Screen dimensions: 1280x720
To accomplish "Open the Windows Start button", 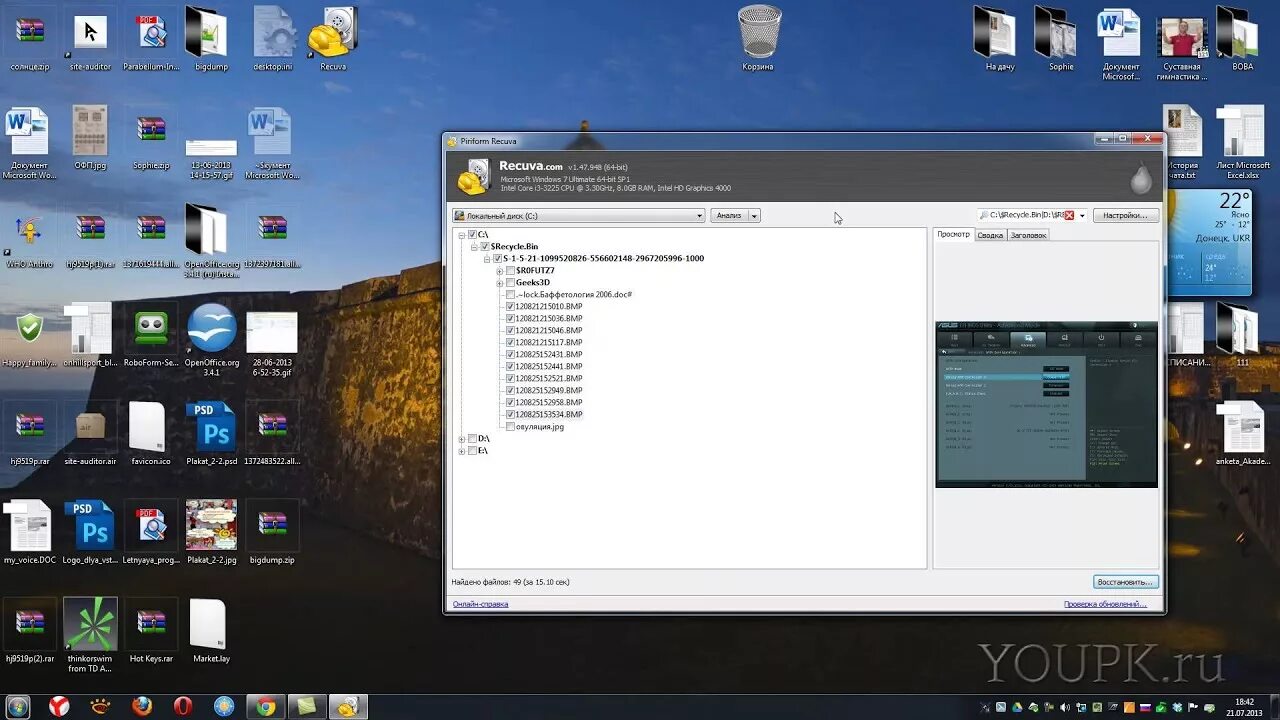I will pos(18,707).
